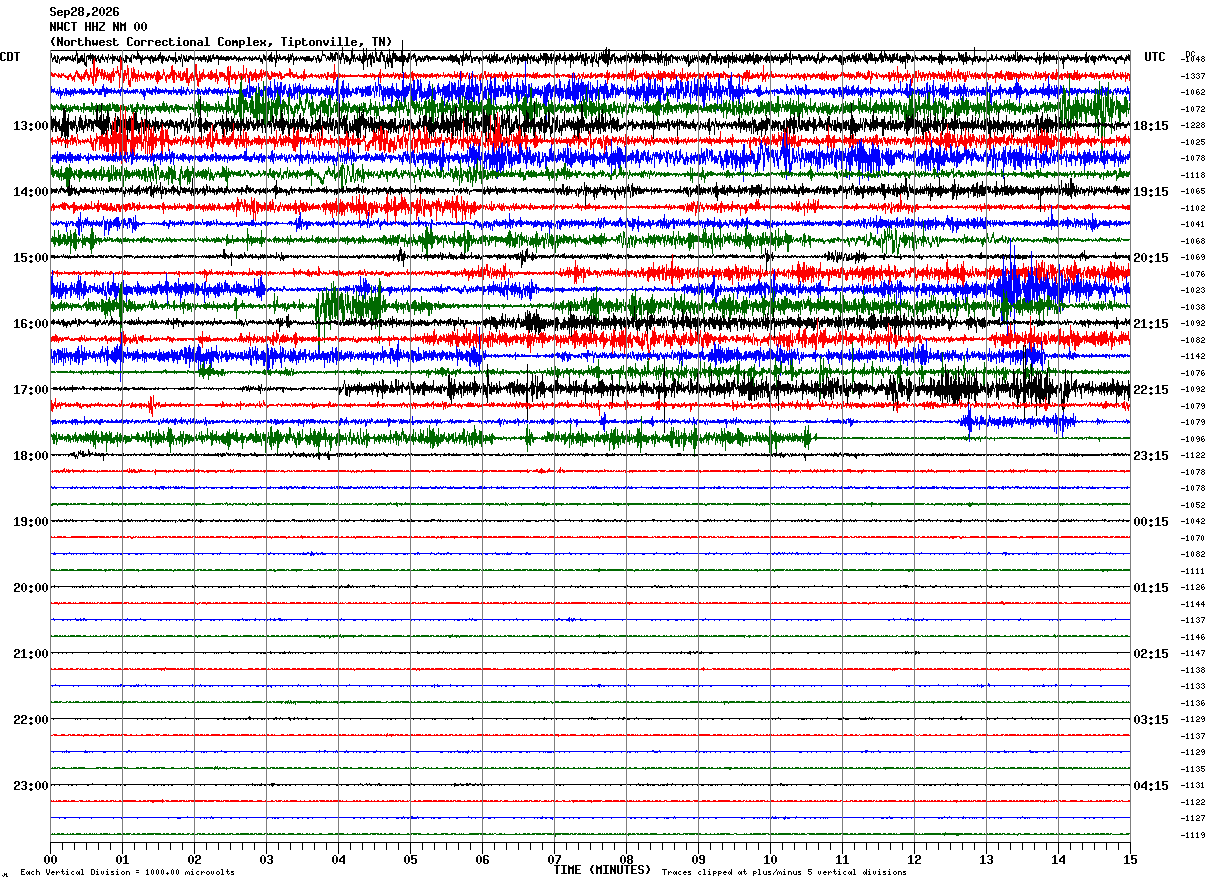Select the 22:15 UTC time label
This screenshot has width=1210, height=886.
[1151, 390]
